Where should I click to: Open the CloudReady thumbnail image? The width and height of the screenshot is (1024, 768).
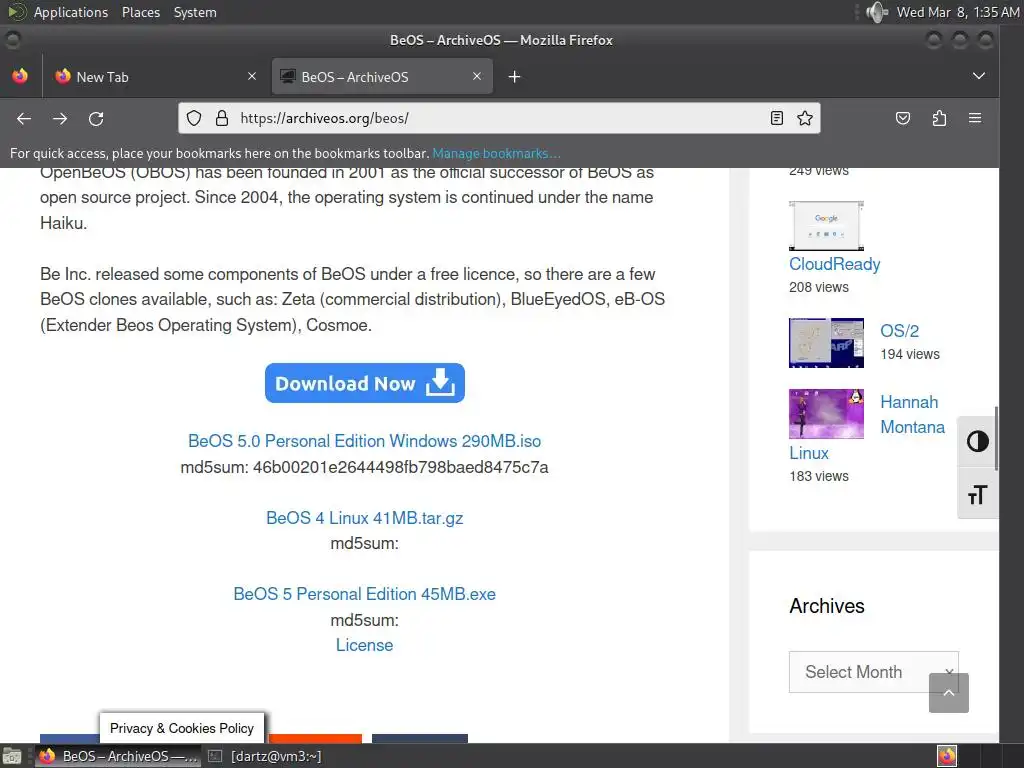(x=826, y=226)
